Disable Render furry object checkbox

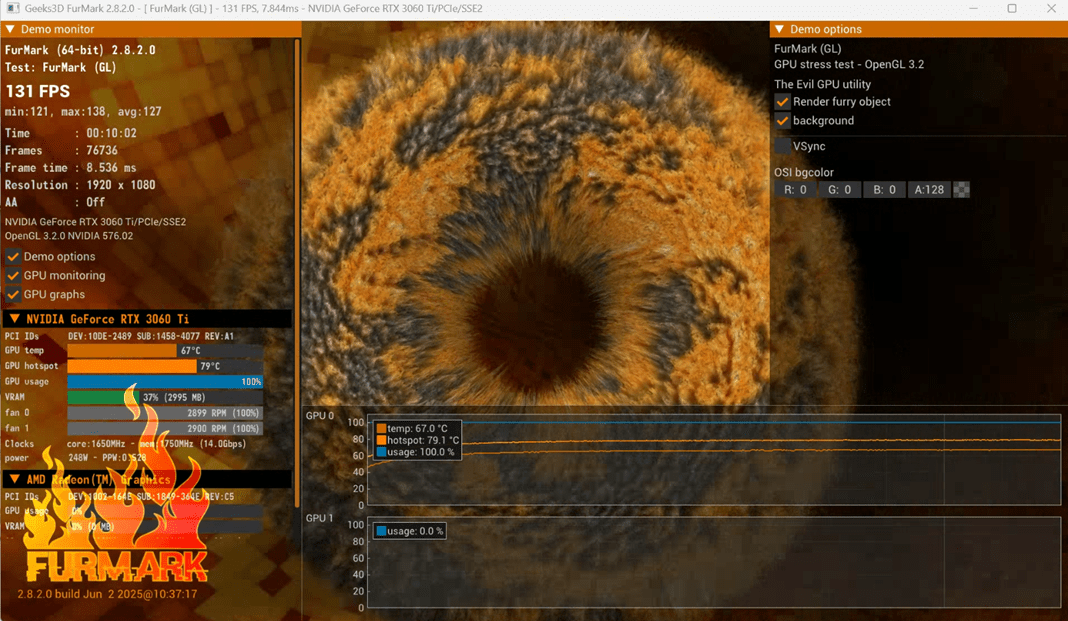tap(783, 102)
